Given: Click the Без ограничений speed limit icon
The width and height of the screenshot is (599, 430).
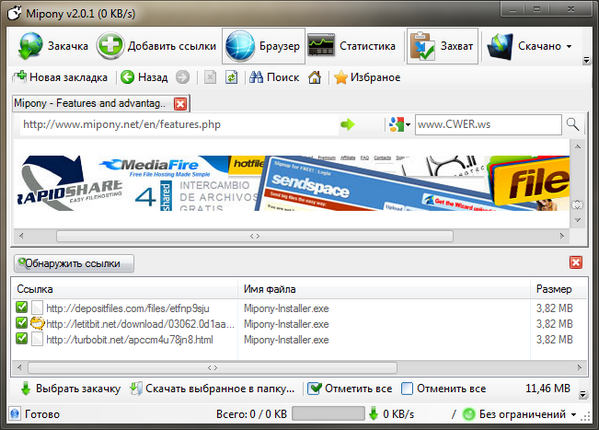Looking at the screenshot, I should tap(468, 414).
